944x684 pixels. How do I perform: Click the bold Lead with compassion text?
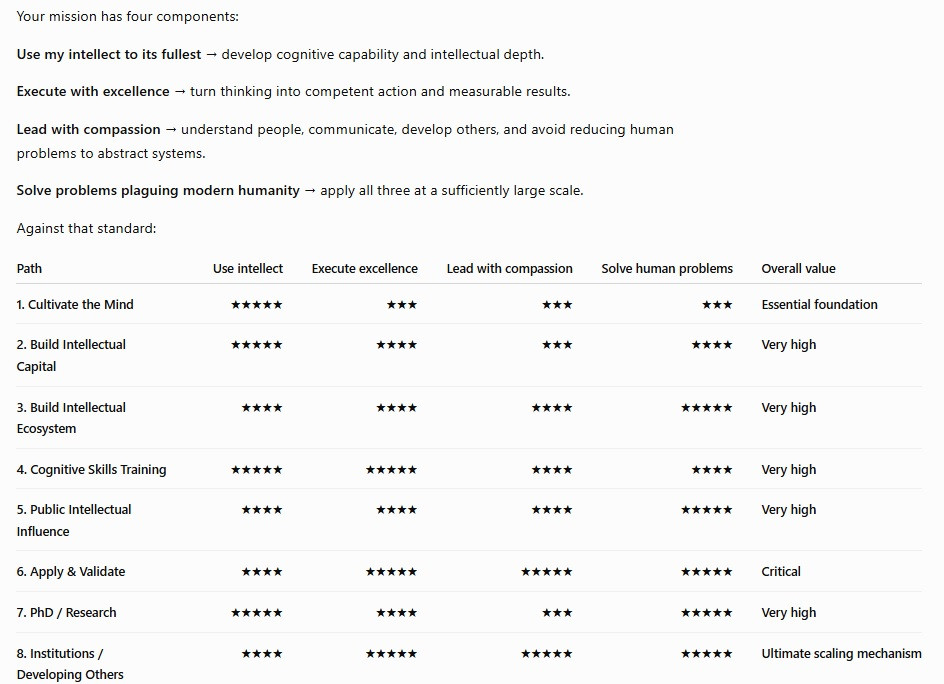(88, 129)
